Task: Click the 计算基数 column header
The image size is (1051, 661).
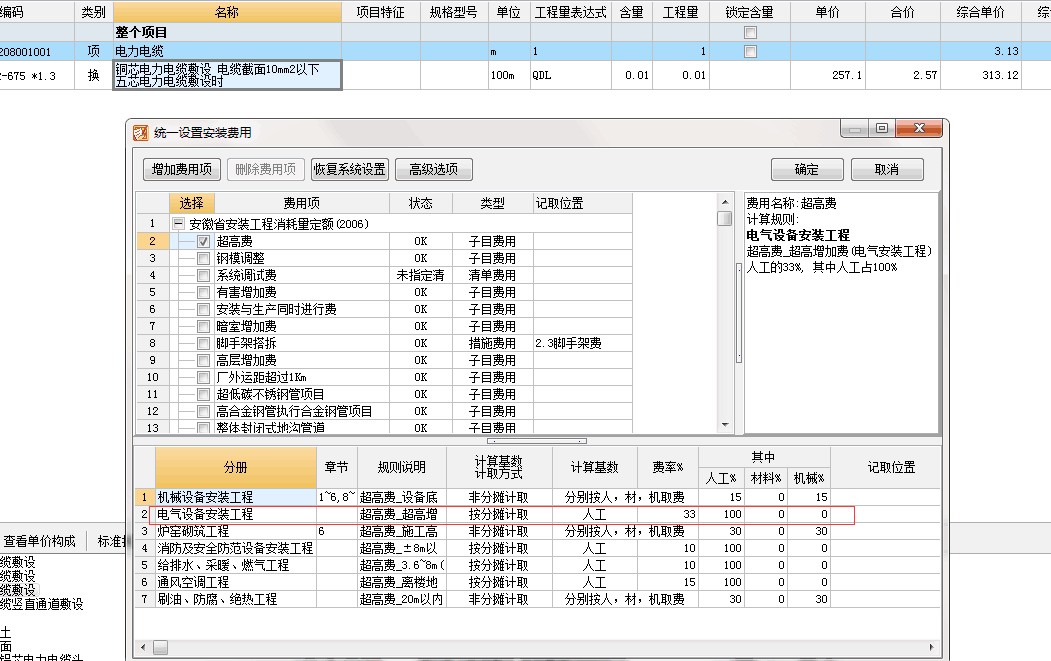Action: [595, 467]
